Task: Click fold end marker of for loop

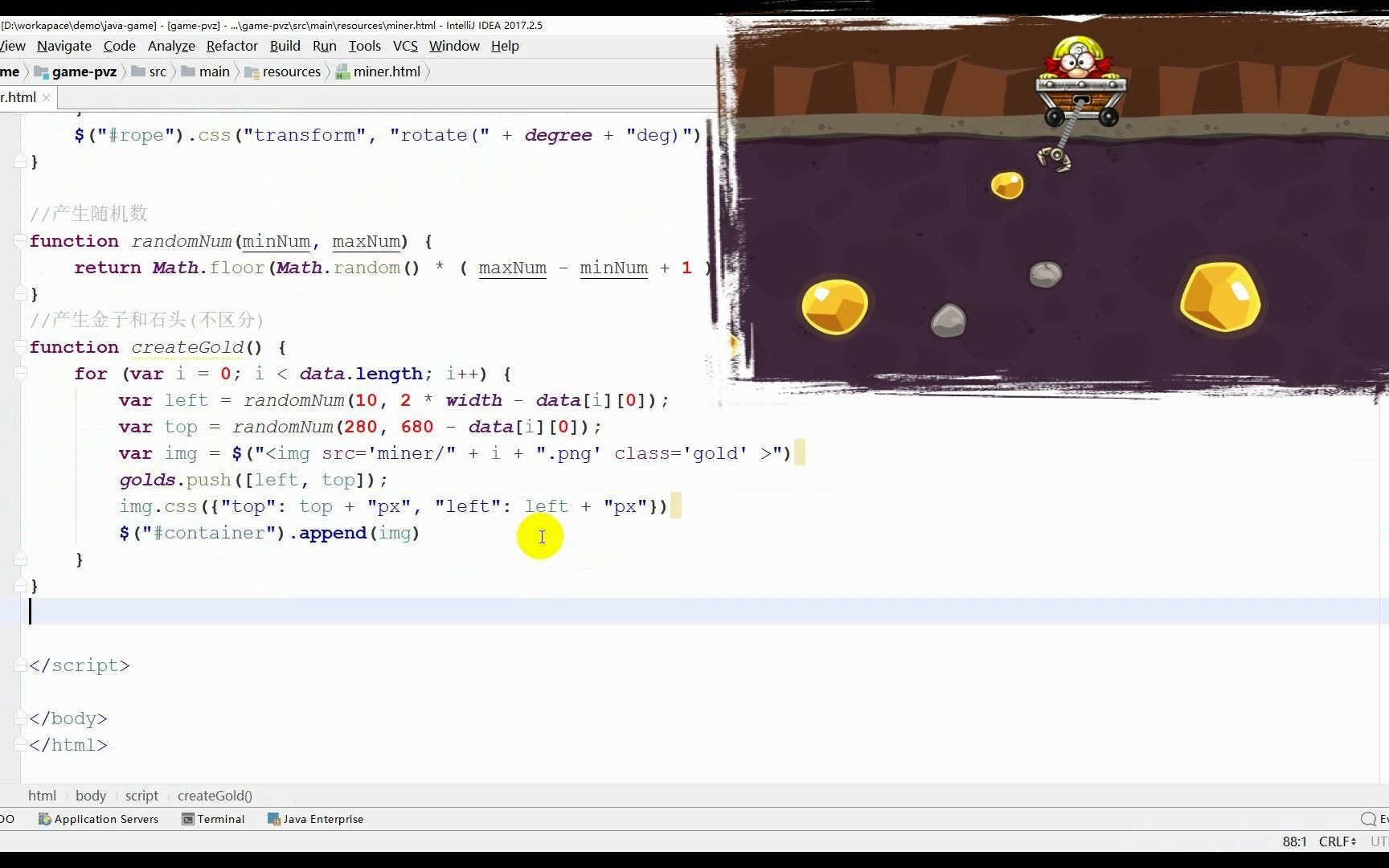Action: (x=21, y=559)
